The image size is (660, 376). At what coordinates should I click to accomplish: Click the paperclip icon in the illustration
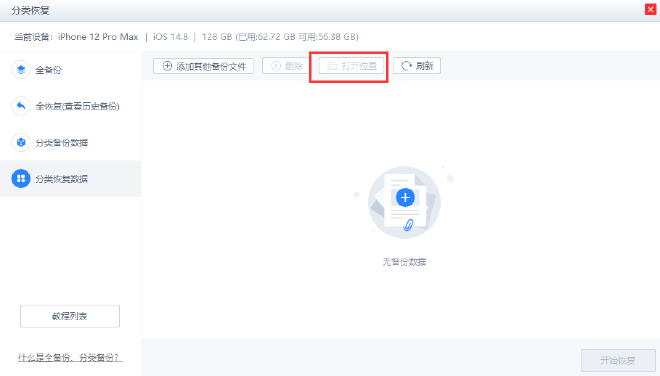[x=408, y=225]
